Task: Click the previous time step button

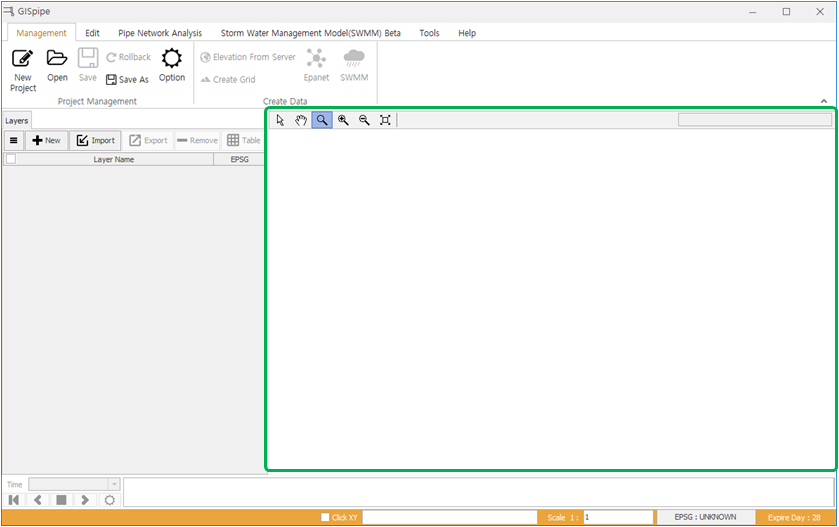Action: tap(37, 500)
